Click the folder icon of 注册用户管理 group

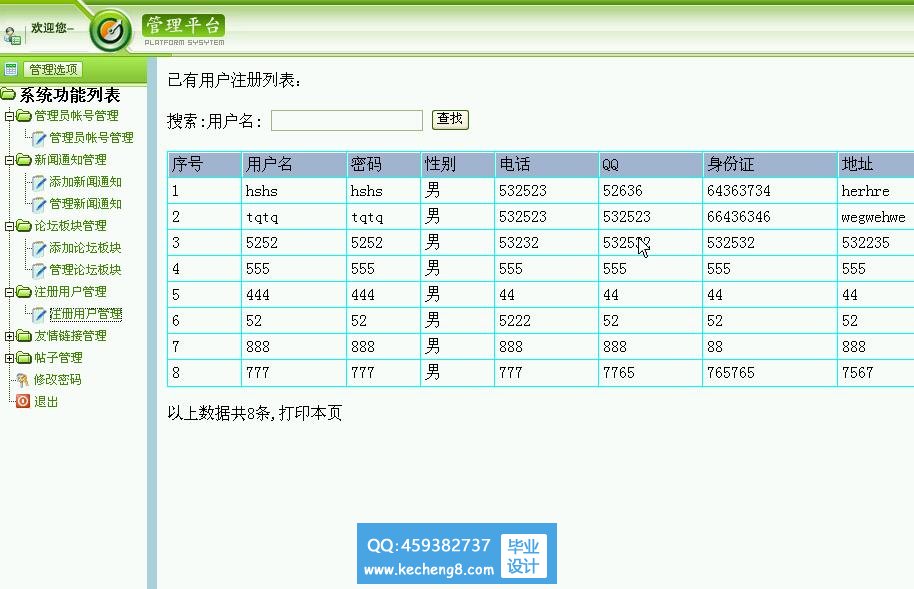click(x=24, y=292)
